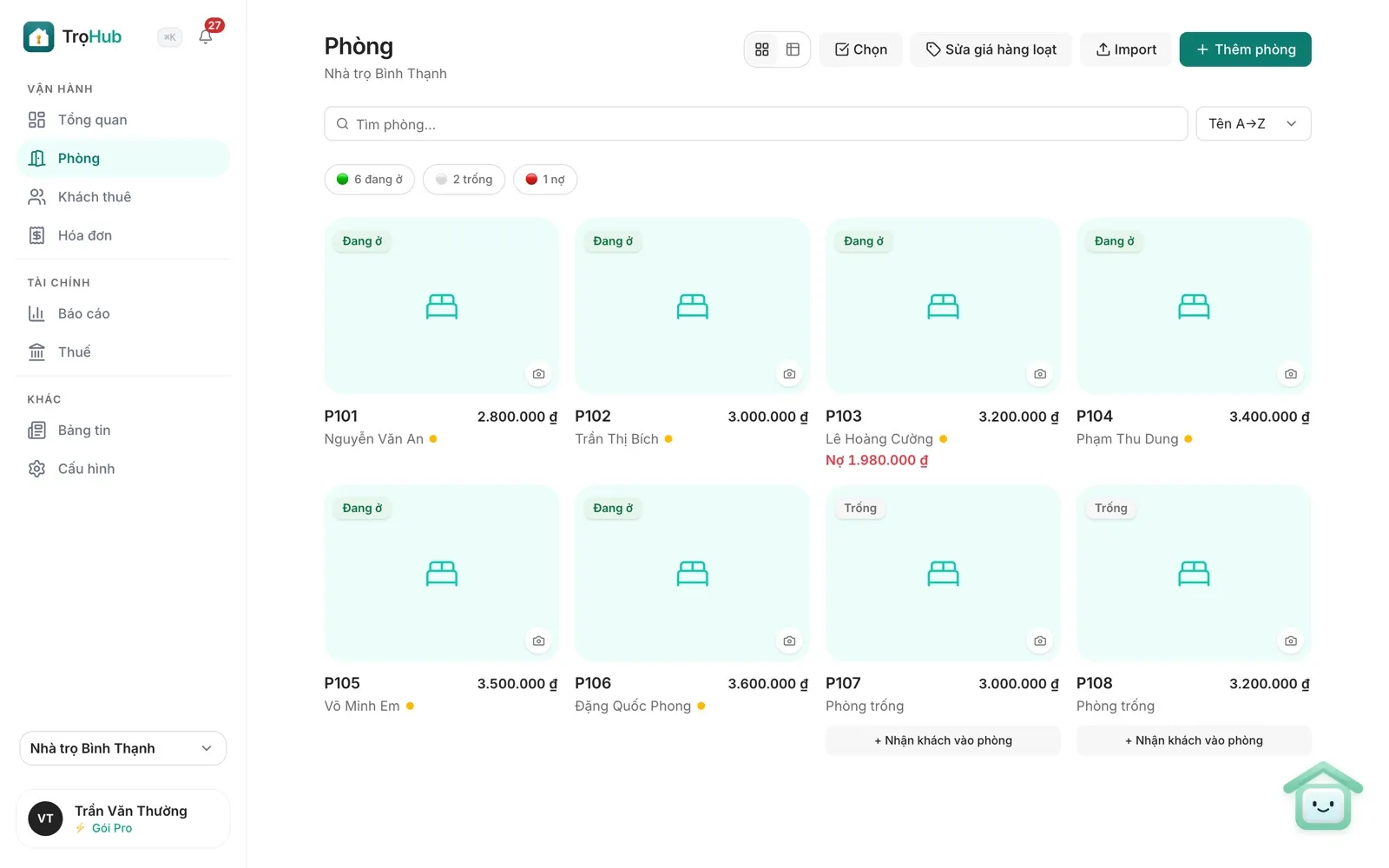
Task: Upload a photo for room P108
Action: [x=1291, y=641]
